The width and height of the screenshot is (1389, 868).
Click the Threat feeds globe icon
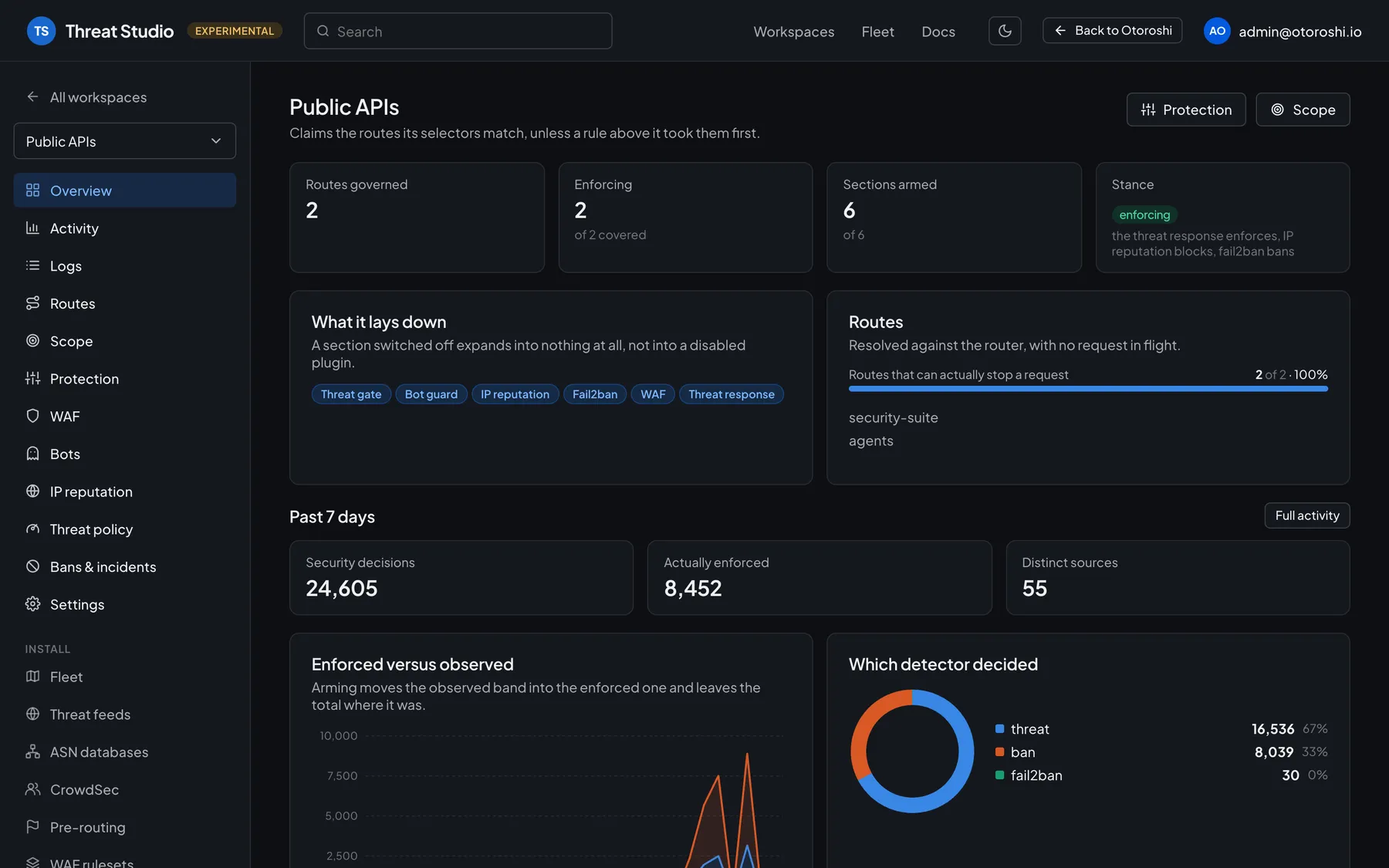coord(32,714)
